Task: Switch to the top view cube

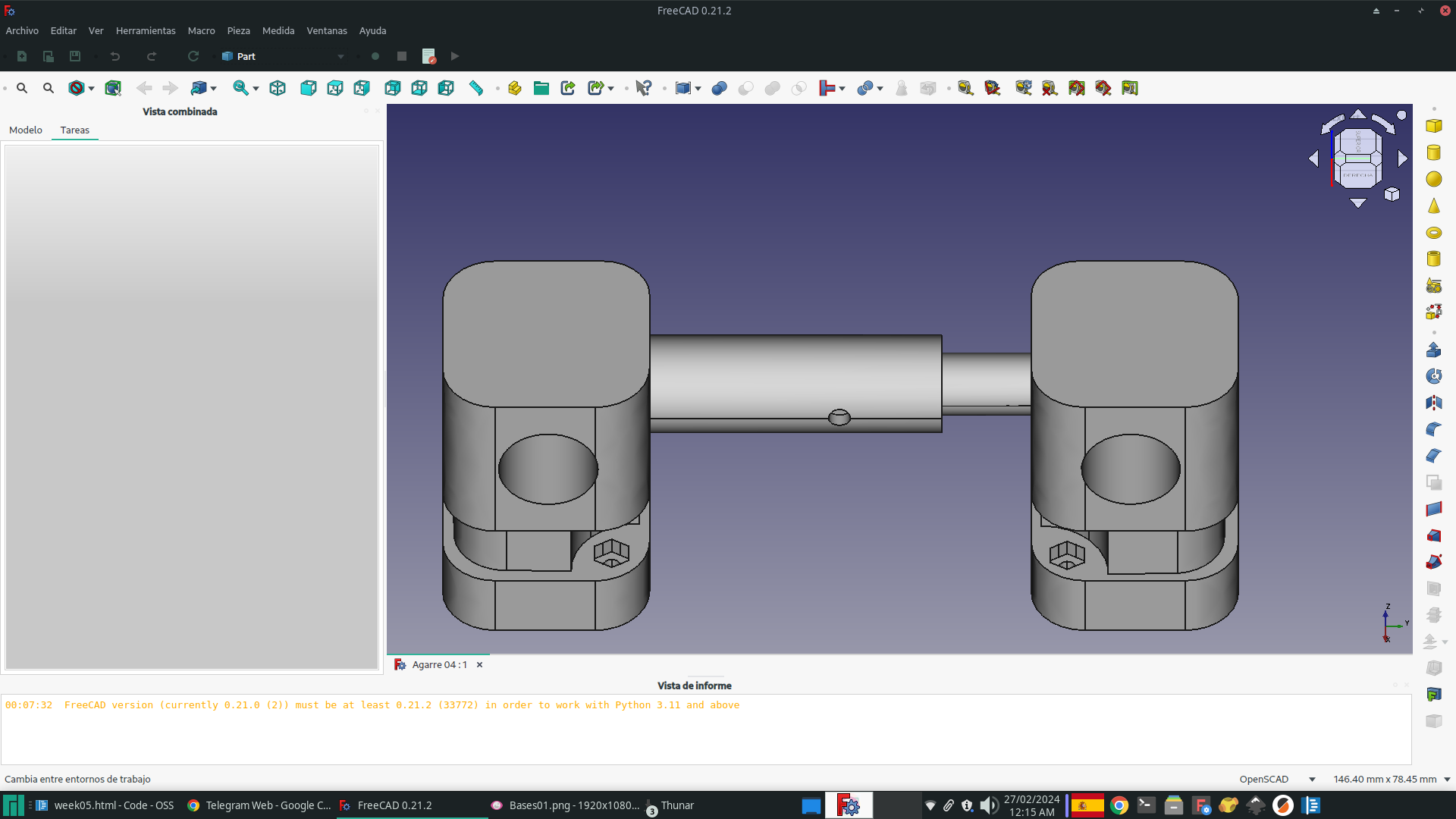Action: pyautogui.click(x=334, y=88)
